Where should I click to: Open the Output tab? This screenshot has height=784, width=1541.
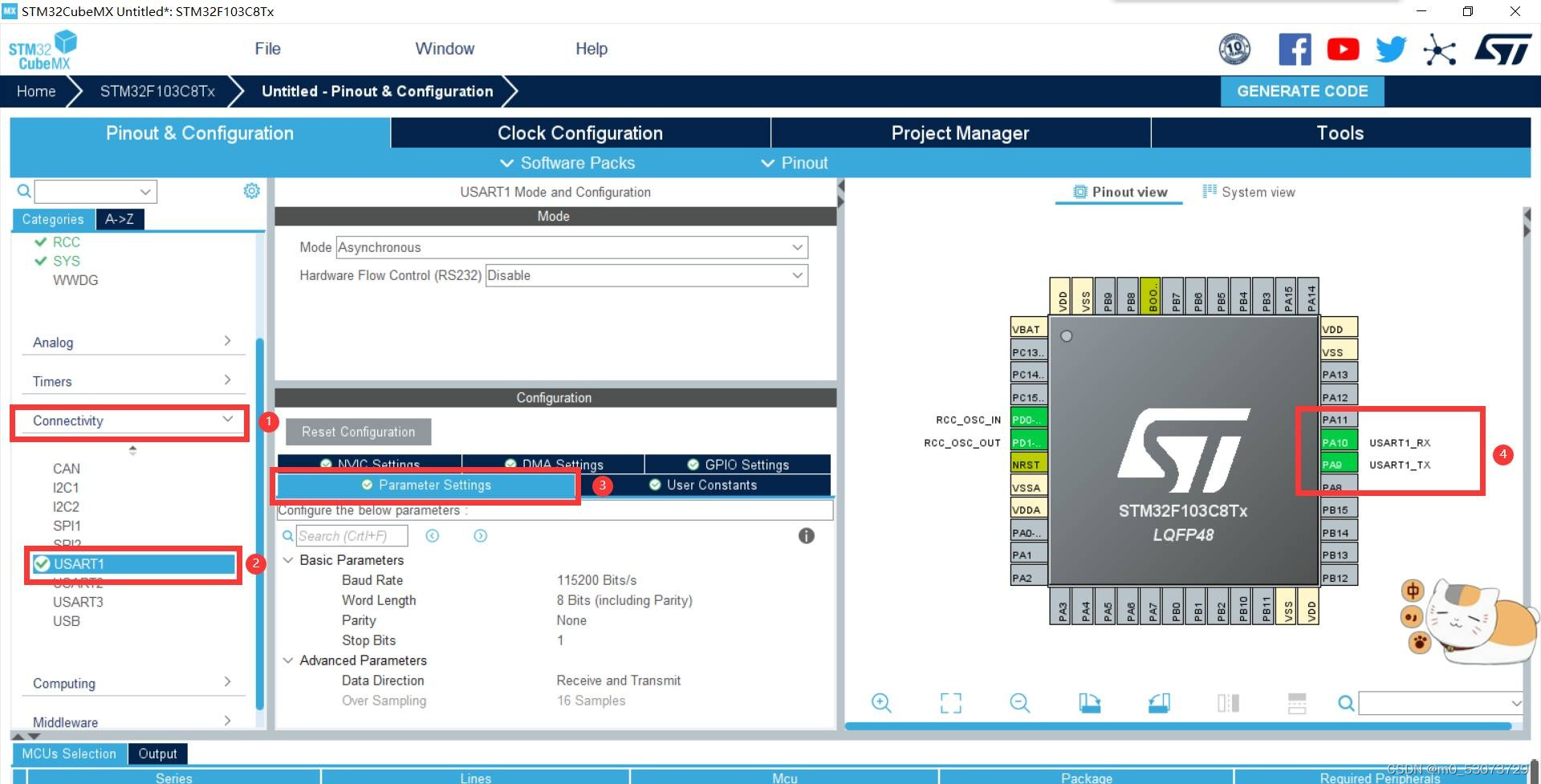click(x=157, y=754)
